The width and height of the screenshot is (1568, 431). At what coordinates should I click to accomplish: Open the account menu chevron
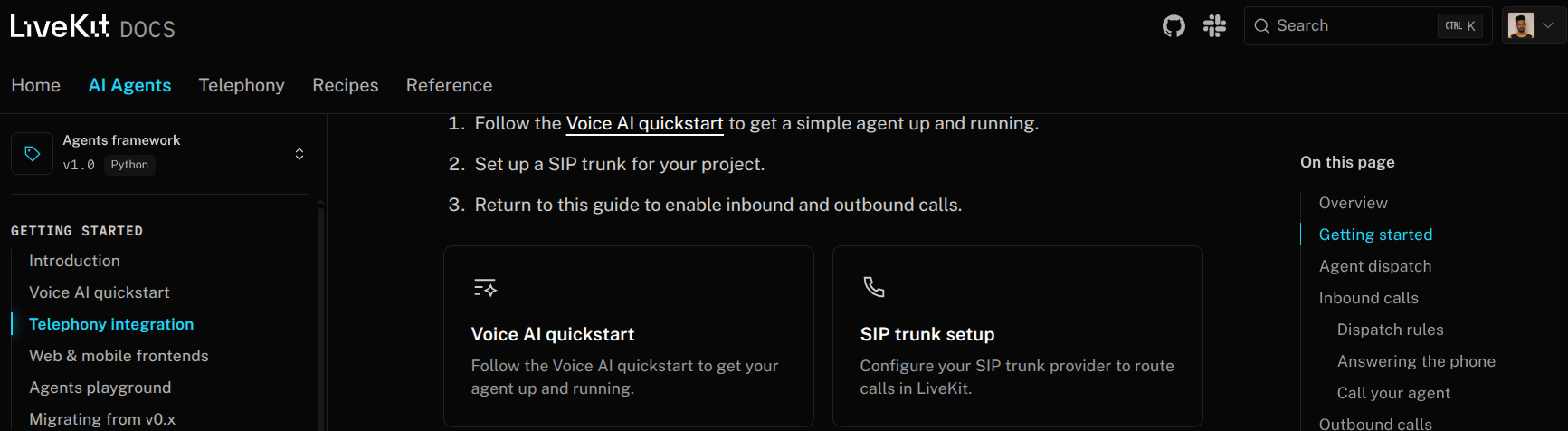(x=1548, y=25)
